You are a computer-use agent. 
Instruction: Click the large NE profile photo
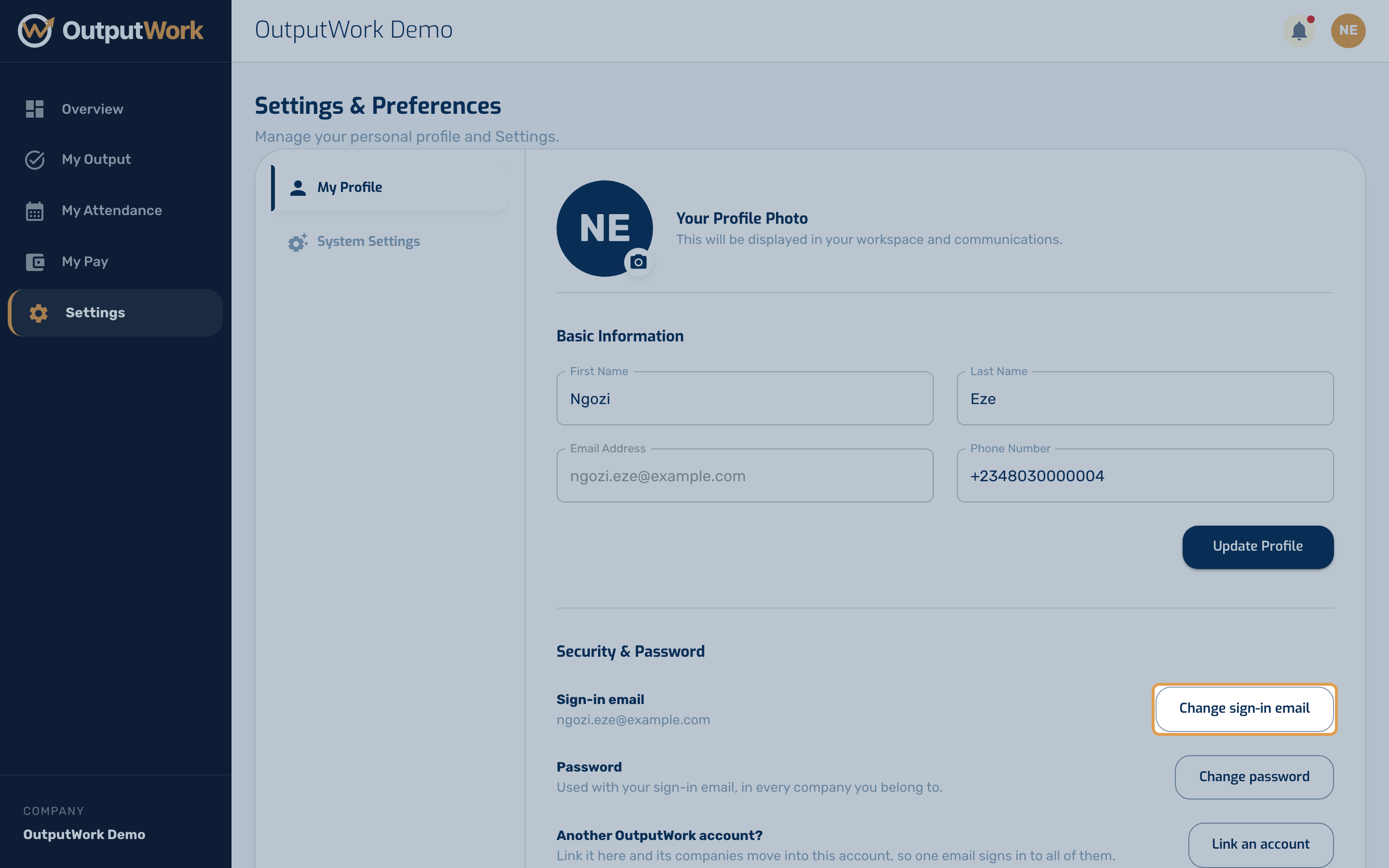(604, 229)
